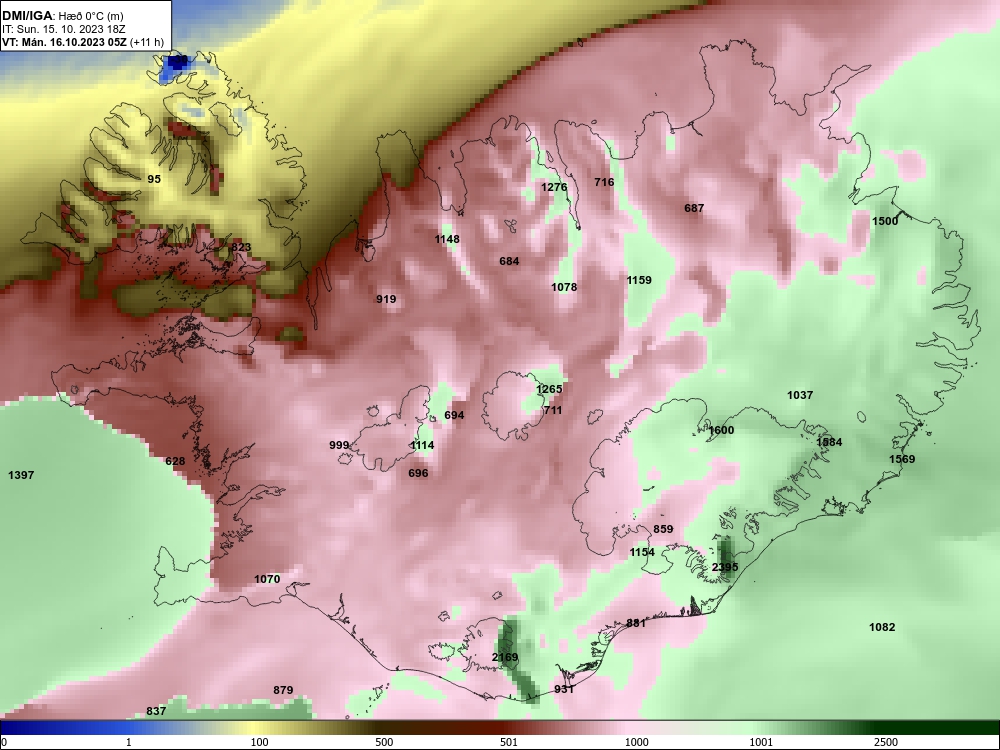Select the 100 tick on the colour scale
Image resolution: width=1000 pixels, height=750 pixels.
(259, 742)
